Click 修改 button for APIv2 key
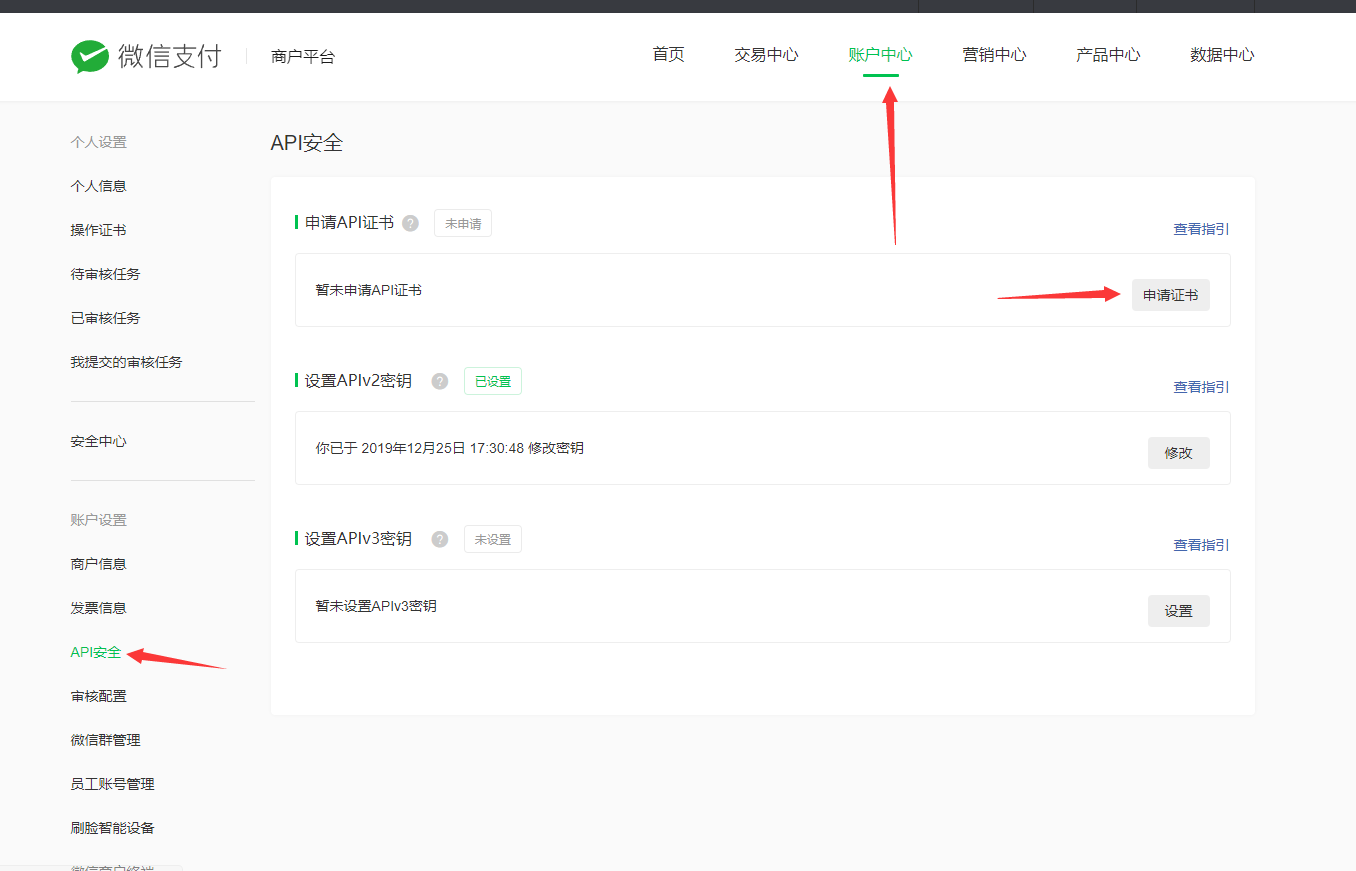The height and width of the screenshot is (871, 1356). [1178, 453]
